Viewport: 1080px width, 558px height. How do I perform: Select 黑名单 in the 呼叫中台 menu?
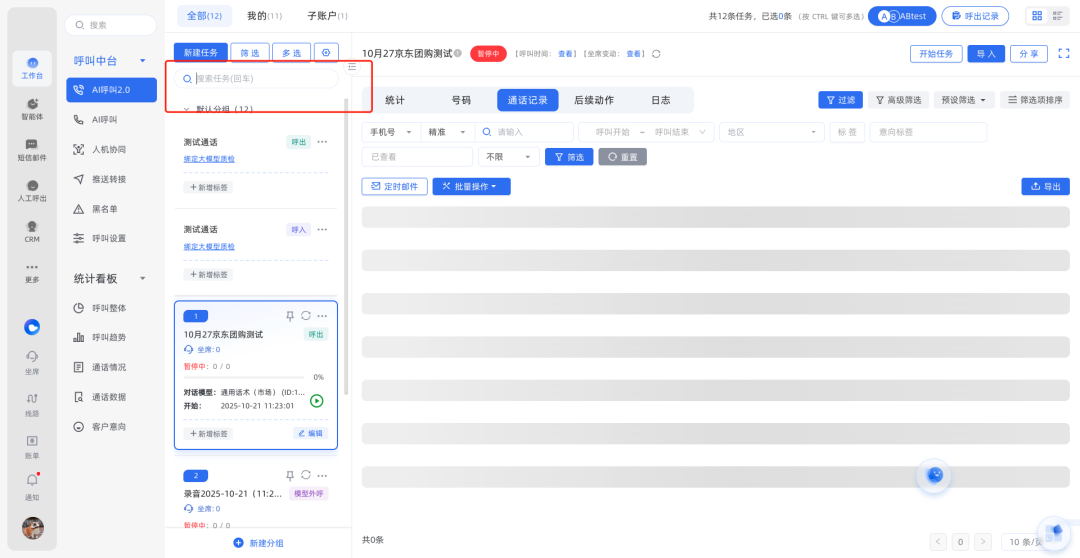(108, 209)
